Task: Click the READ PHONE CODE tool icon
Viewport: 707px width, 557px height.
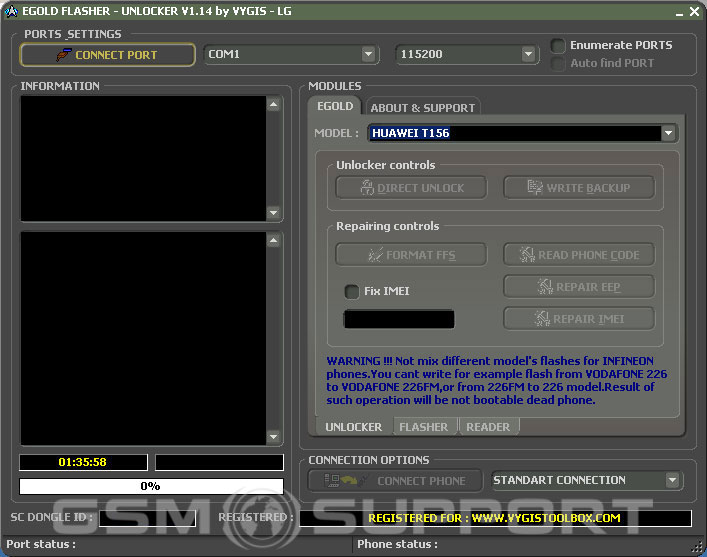Action: coord(527,255)
